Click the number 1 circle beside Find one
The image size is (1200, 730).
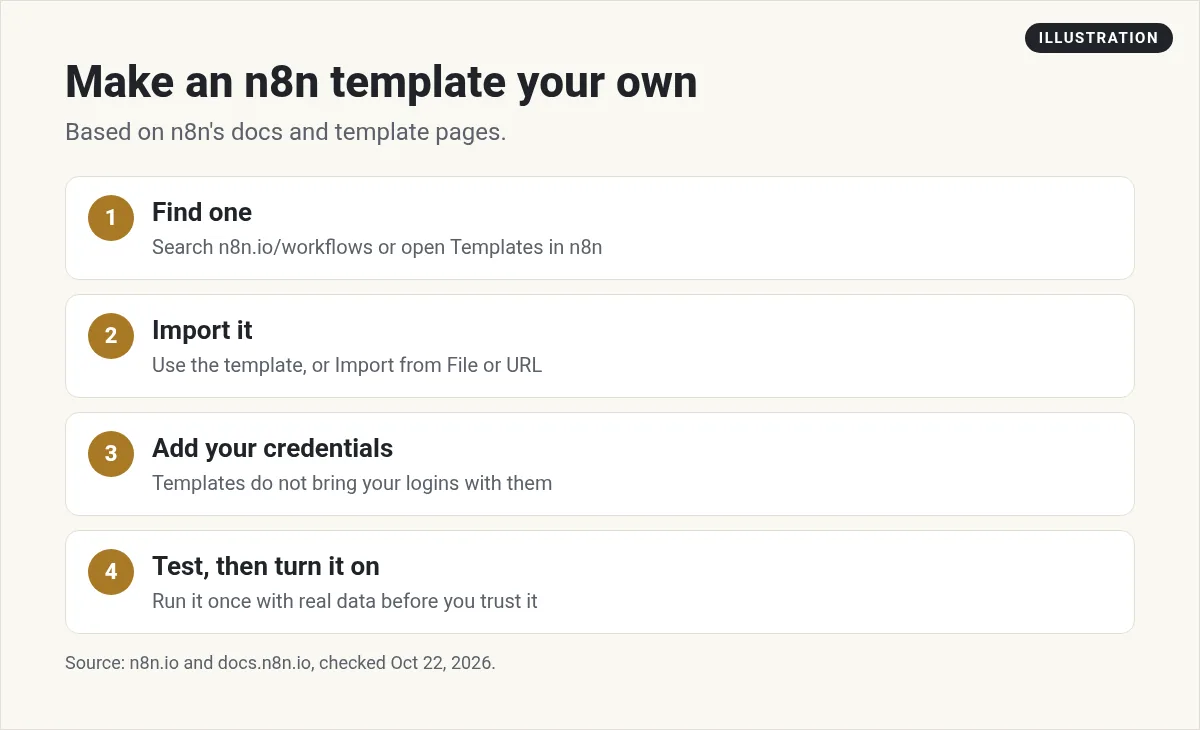coord(111,218)
